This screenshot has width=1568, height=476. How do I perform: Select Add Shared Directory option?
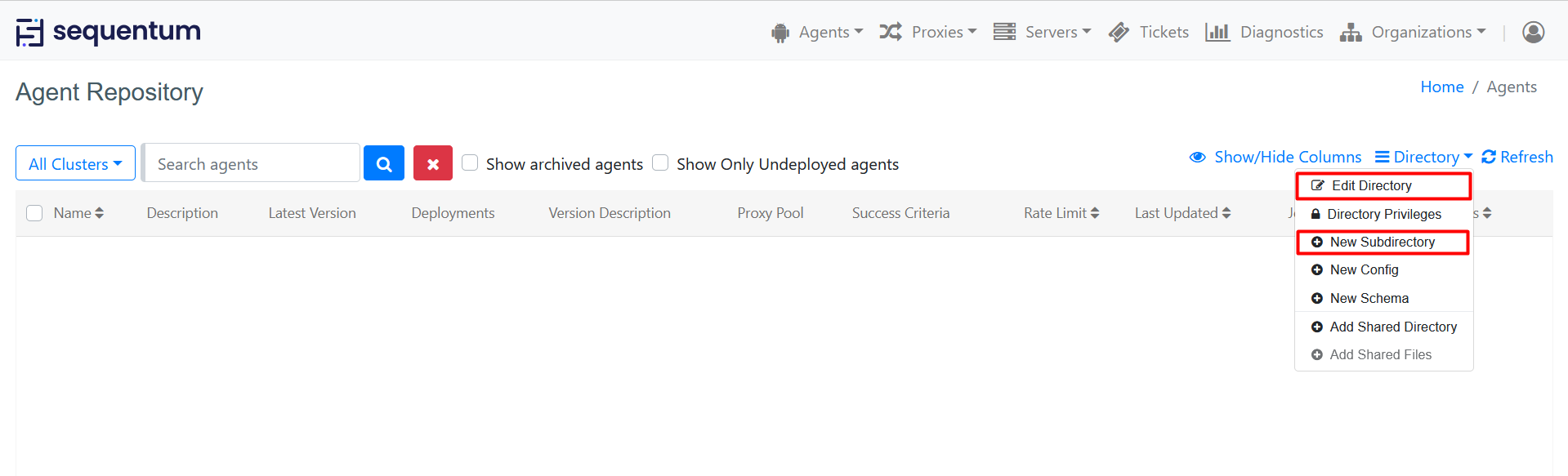pos(1392,327)
